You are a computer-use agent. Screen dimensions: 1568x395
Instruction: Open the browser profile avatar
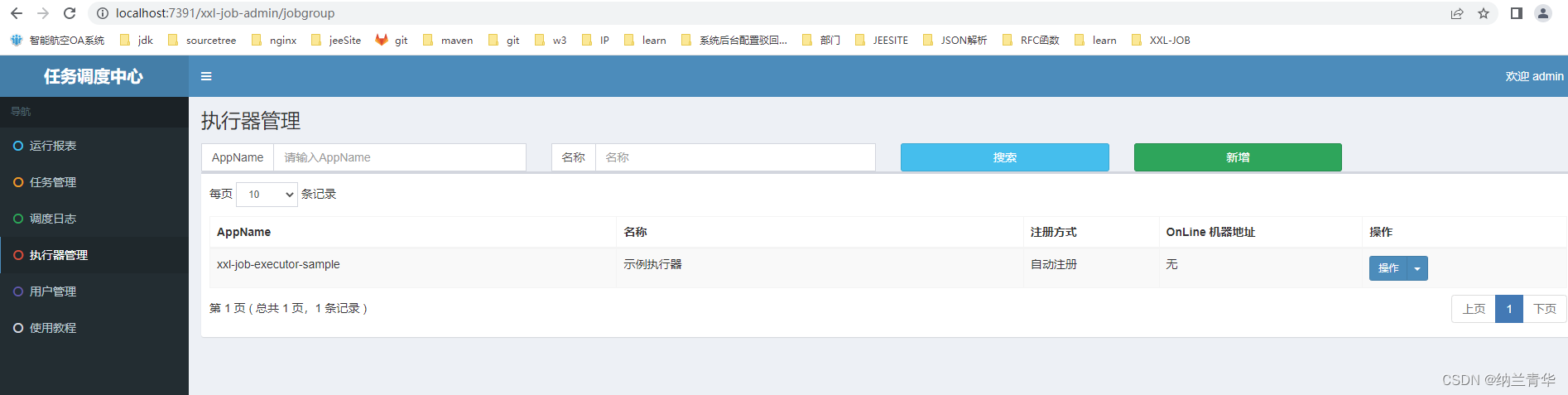1543,13
